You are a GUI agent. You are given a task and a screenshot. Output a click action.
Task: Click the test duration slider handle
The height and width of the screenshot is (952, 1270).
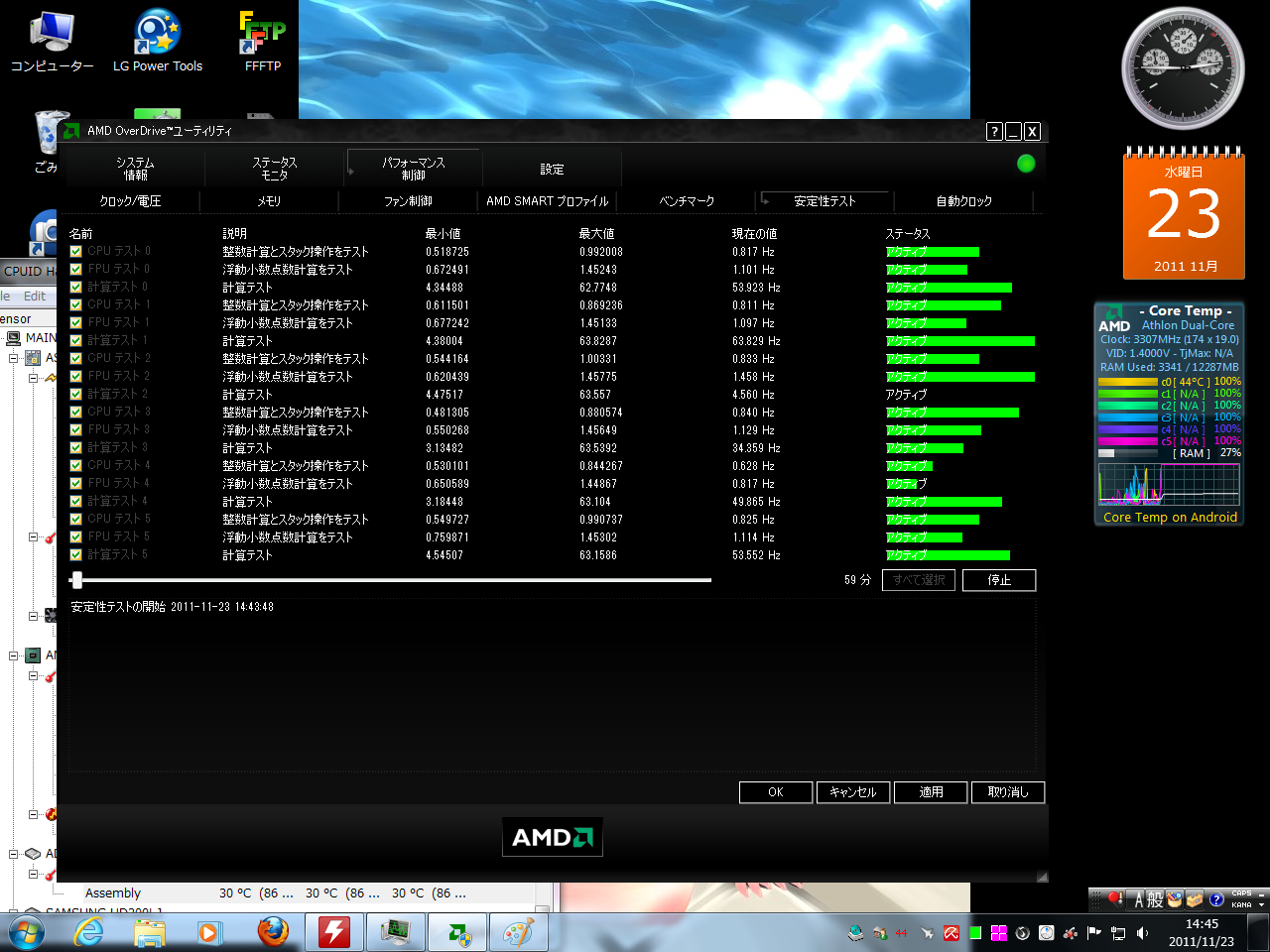coord(76,580)
